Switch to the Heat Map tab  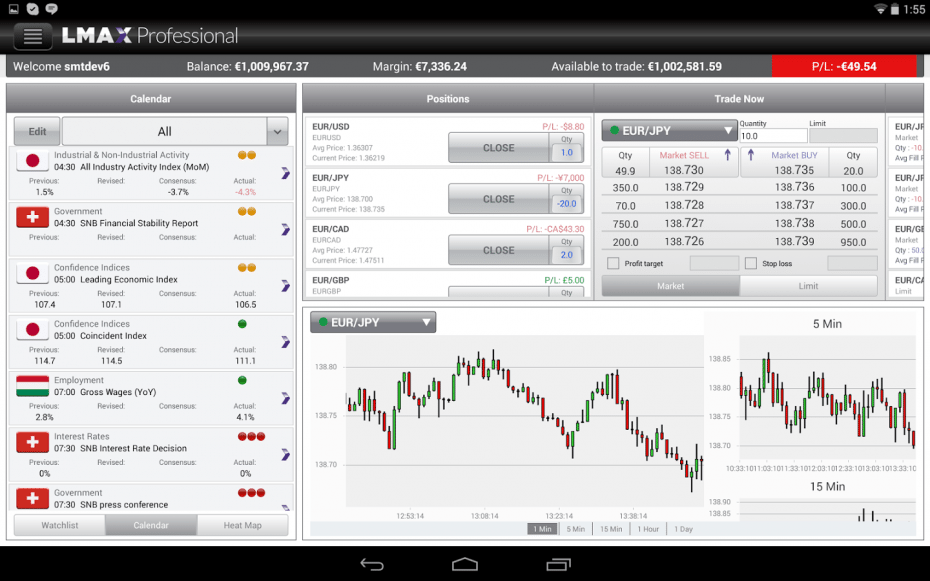242,525
